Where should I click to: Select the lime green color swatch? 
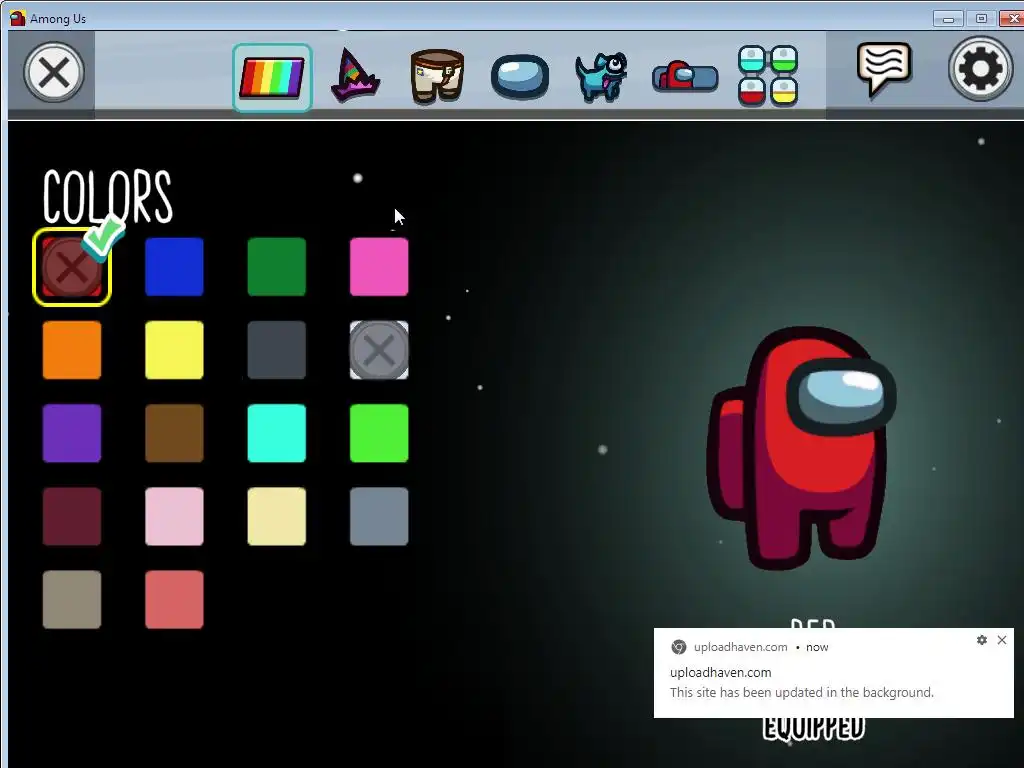pyautogui.click(x=379, y=434)
